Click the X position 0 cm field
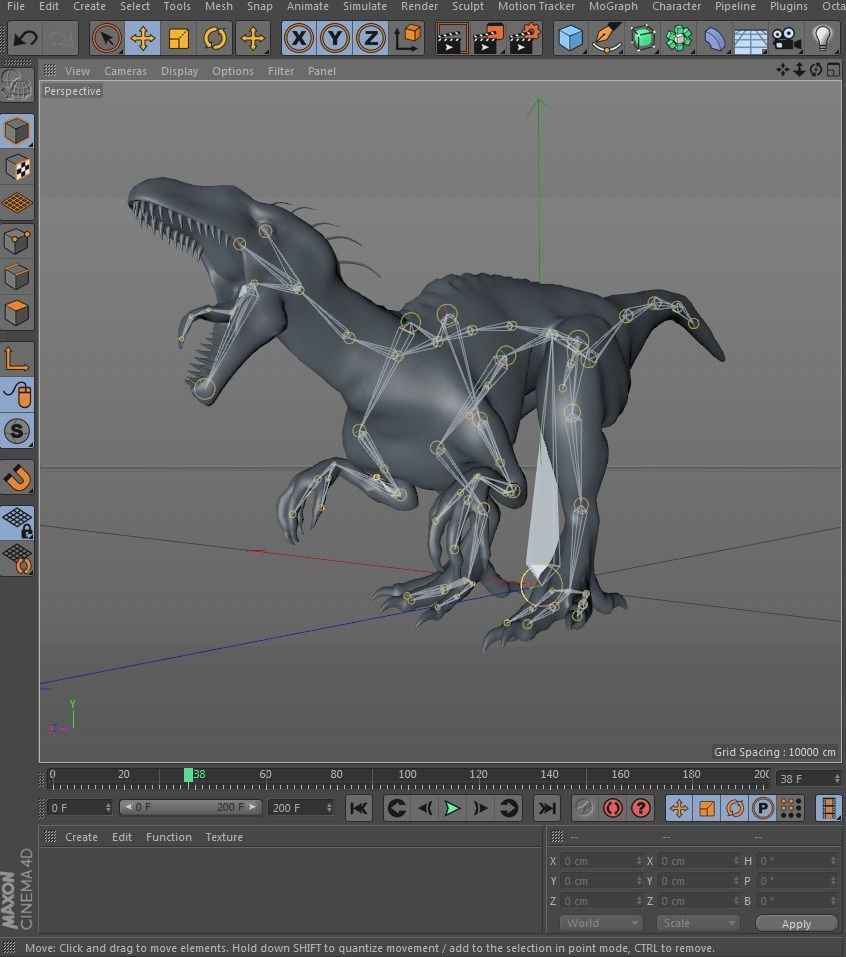The width and height of the screenshot is (846, 957). click(x=601, y=861)
